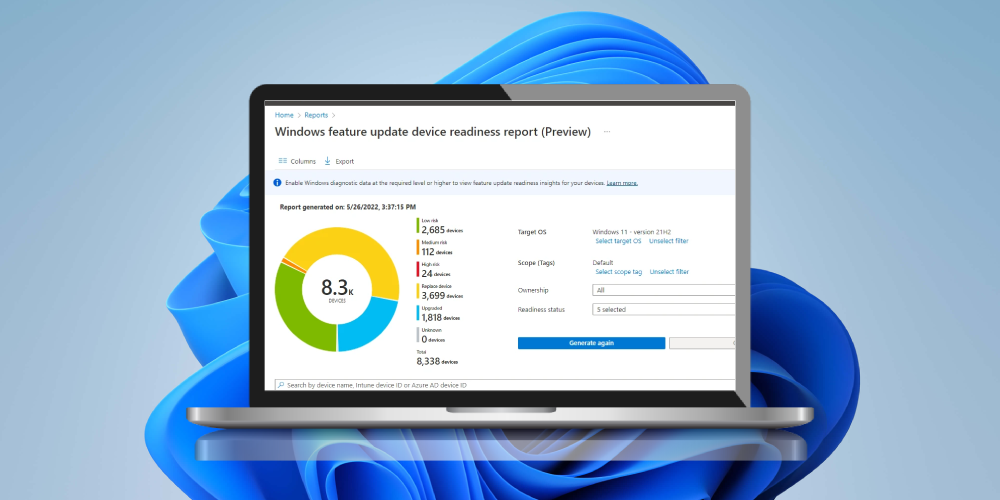Open the Readiness status dropdown
Image resolution: width=1000 pixels, height=500 pixels.
tap(663, 309)
